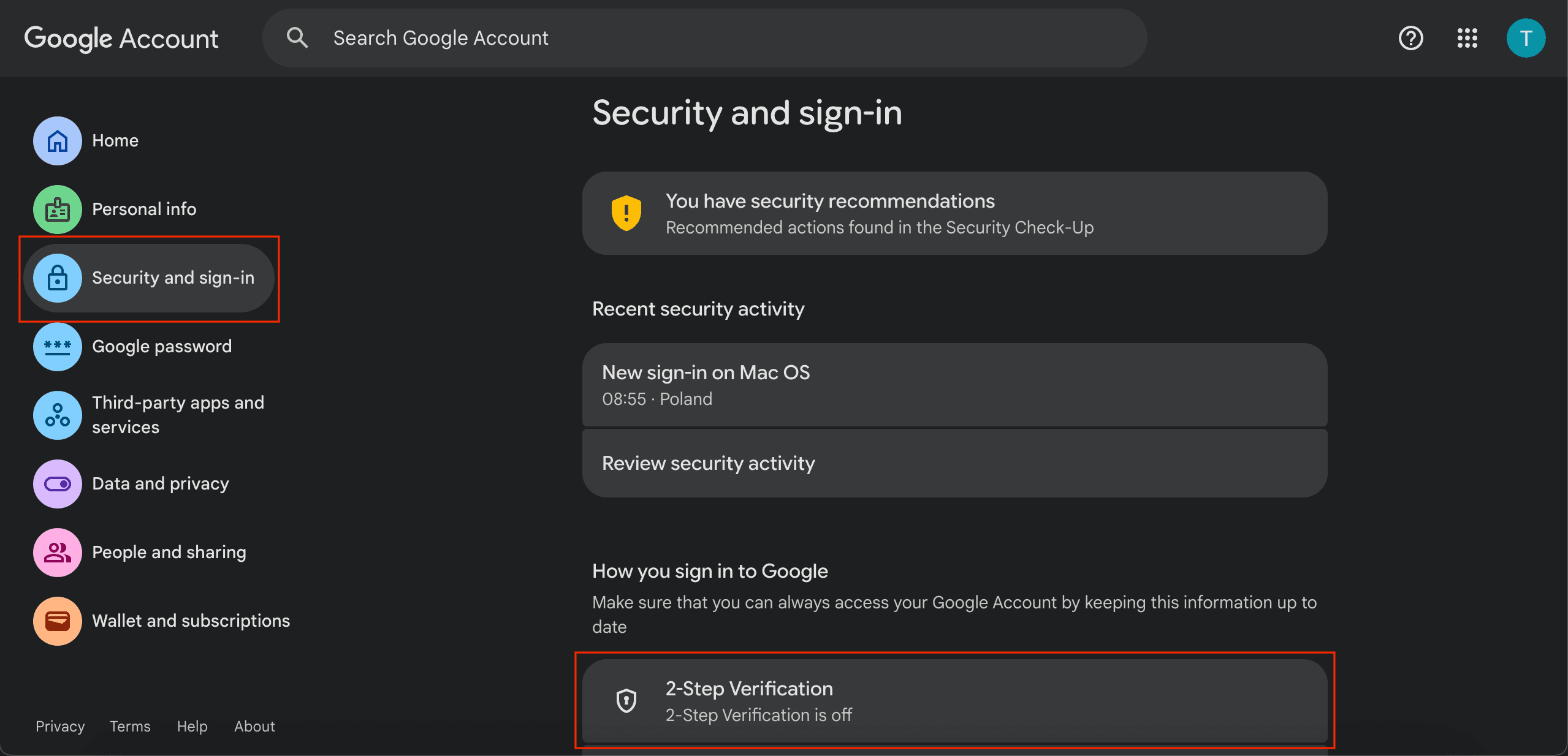Click the search magnifier icon

pyautogui.click(x=297, y=37)
